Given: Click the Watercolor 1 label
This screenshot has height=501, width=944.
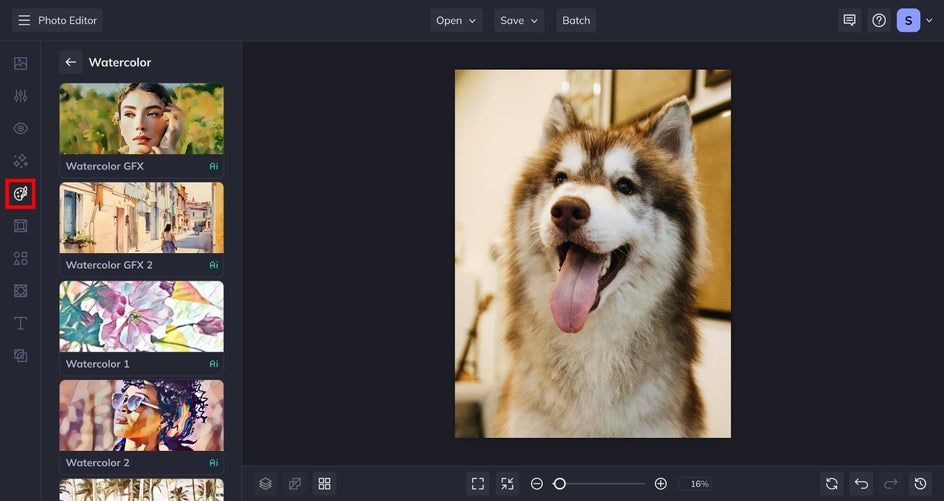Looking at the screenshot, I should click(x=98, y=364).
